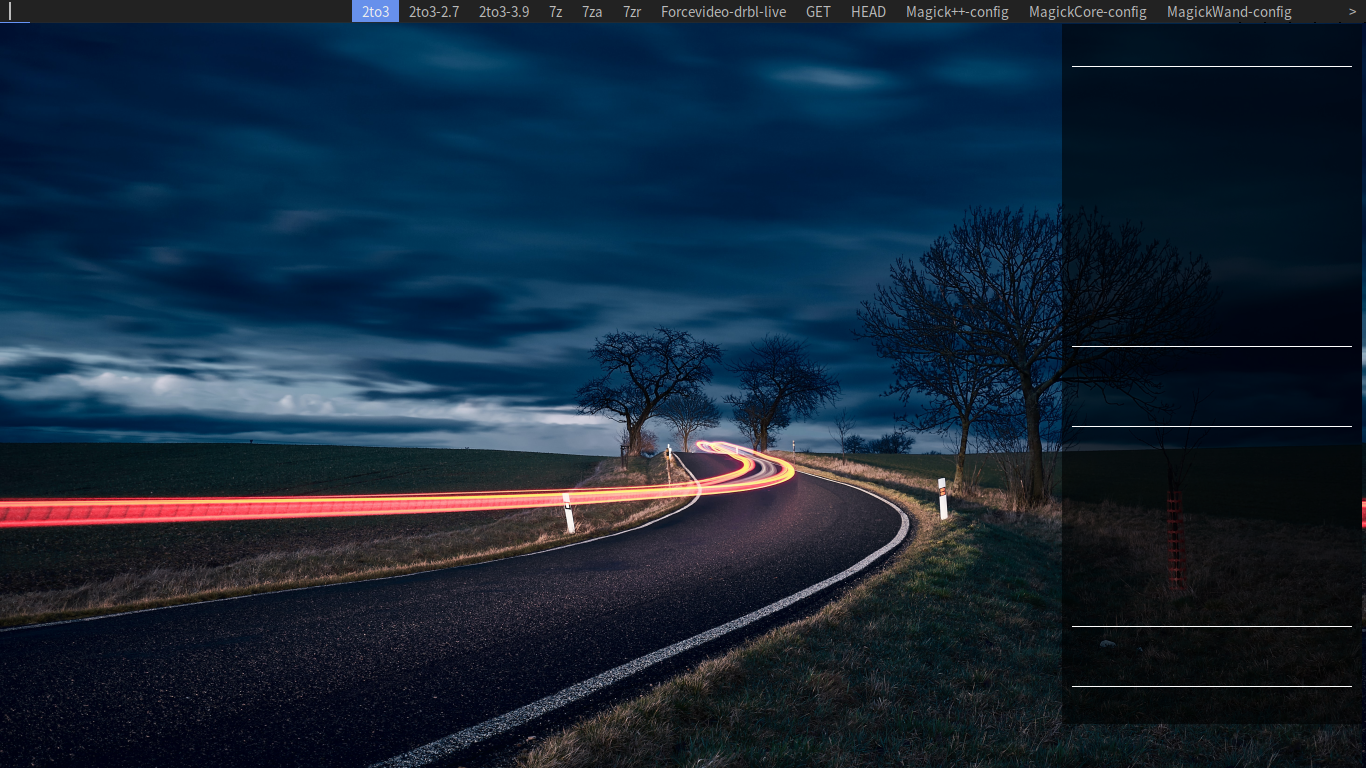Select the 7z entry
The width and height of the screenshot is (1366, 768).
tap(555, 12)
